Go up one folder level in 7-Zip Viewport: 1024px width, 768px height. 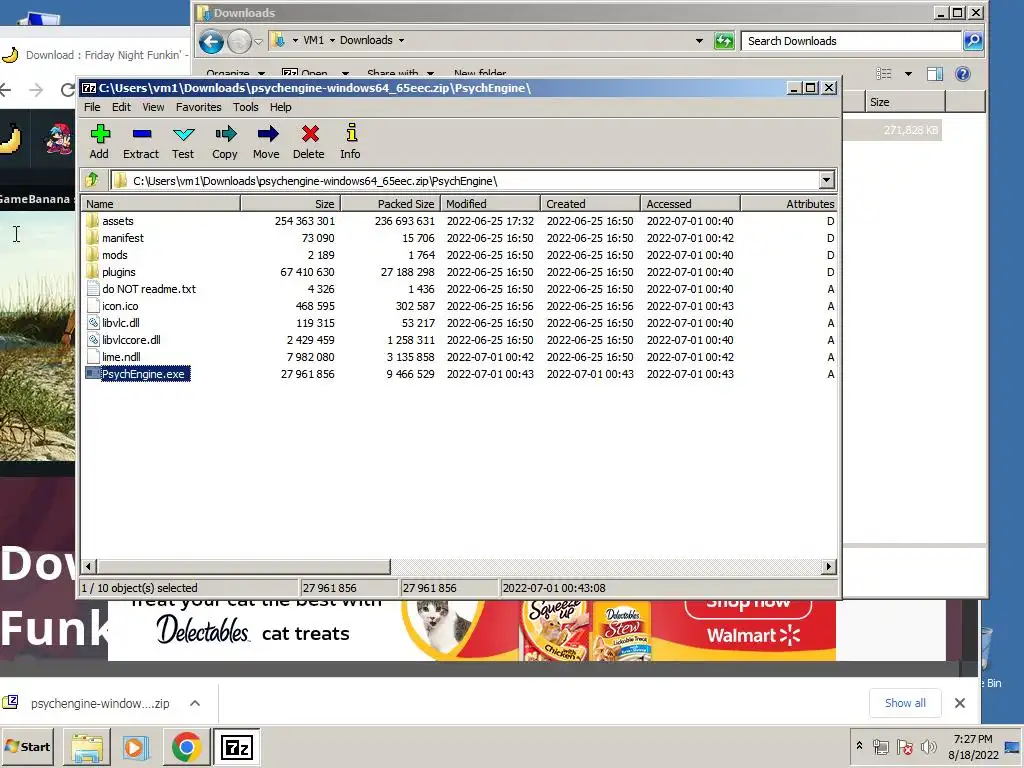tap(93, 180)
